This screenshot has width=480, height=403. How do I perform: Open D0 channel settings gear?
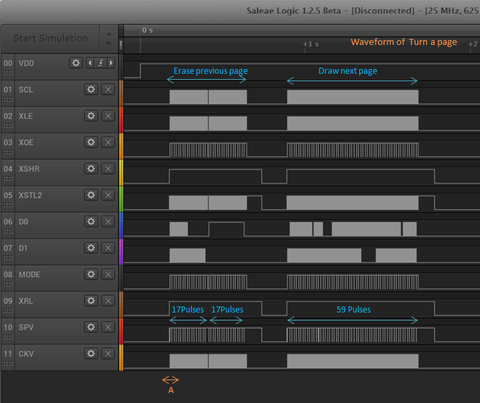(91, 221)
